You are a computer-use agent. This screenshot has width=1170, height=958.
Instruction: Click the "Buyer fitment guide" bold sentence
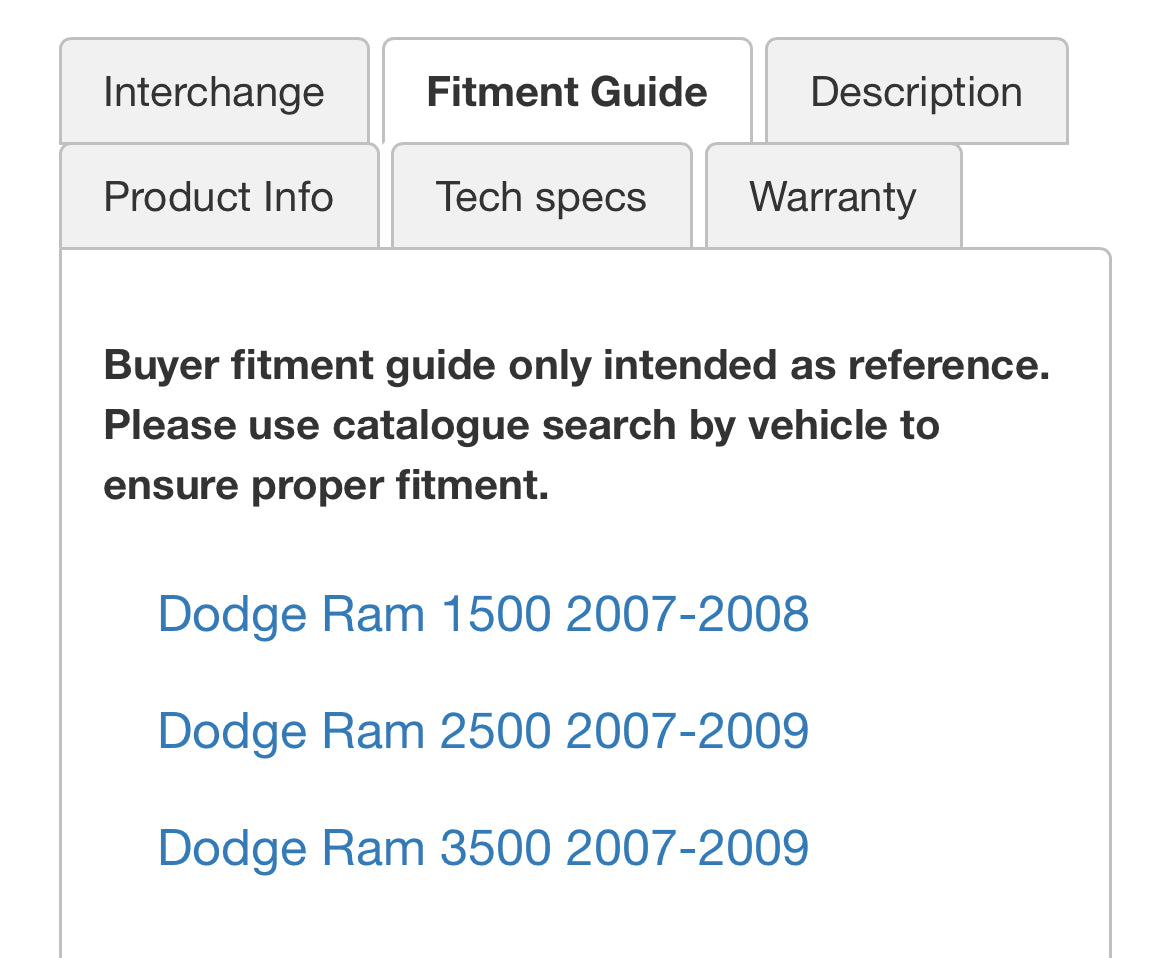coord(576,366)
